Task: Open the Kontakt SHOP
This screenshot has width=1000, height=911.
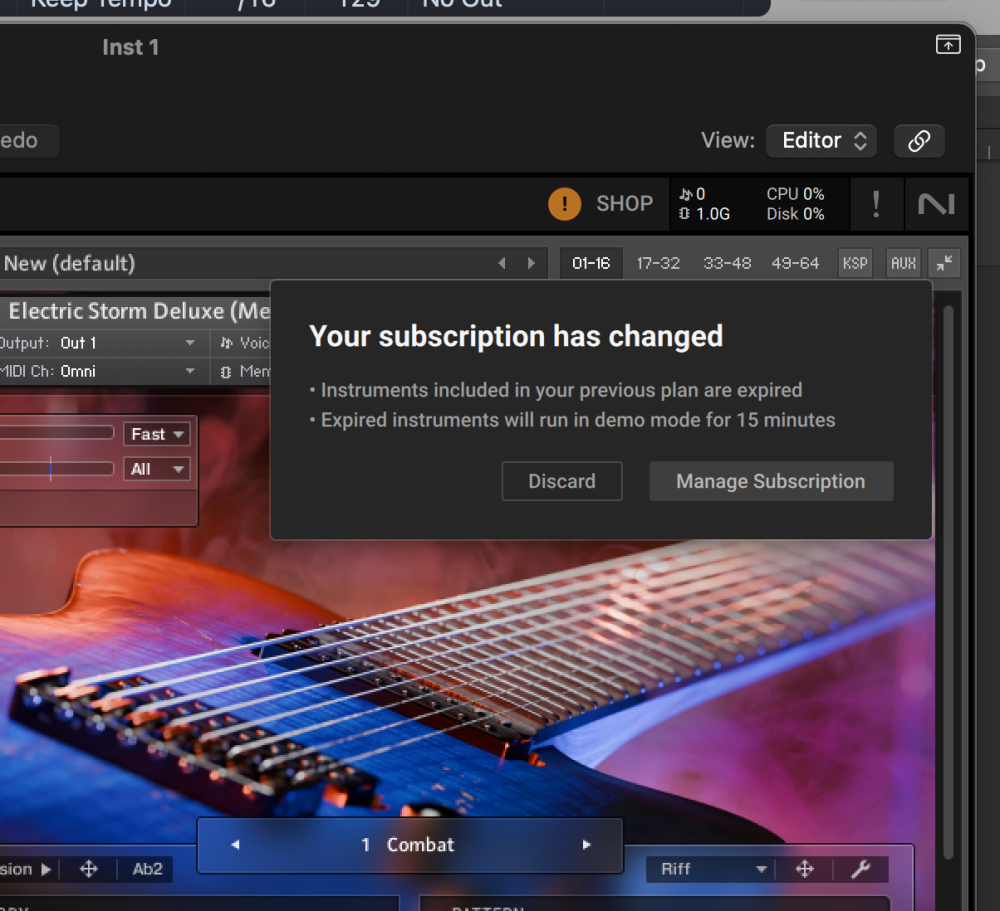Action: click(x=624, y=204)
